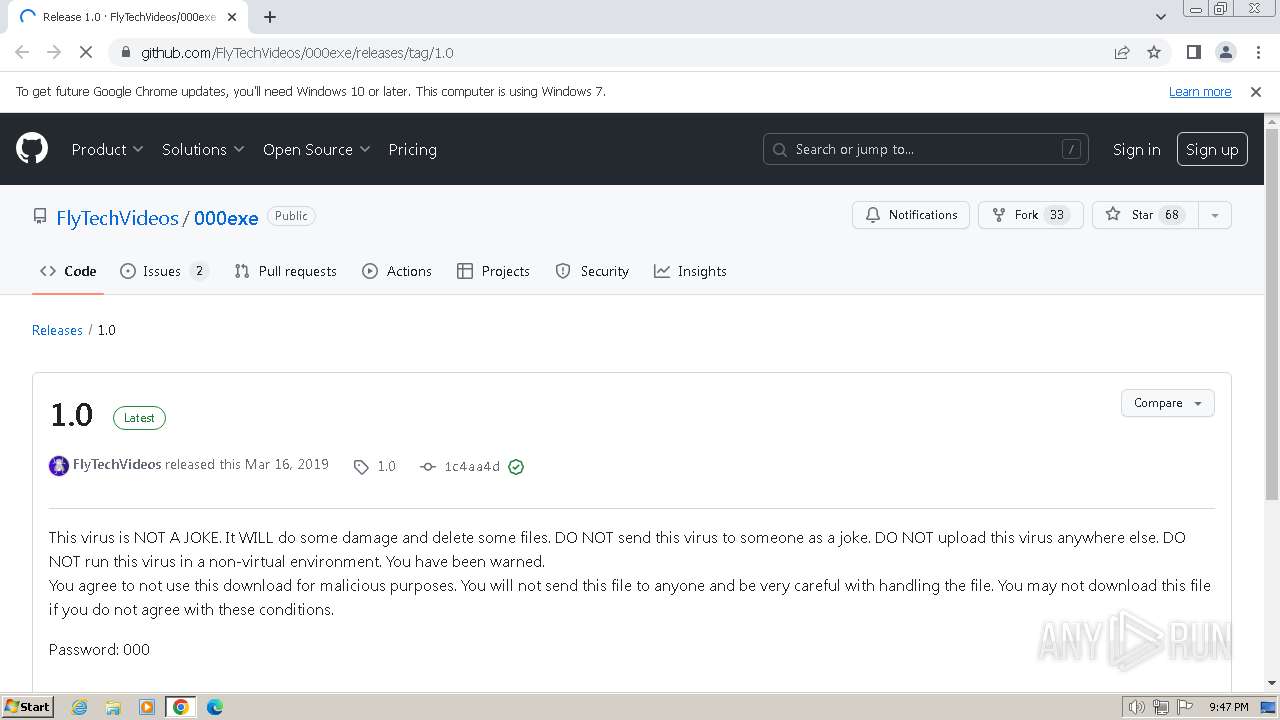Share this page using the share icon
The height and width of the screenshot is (720, 1280).
[x=1122, y=52]
